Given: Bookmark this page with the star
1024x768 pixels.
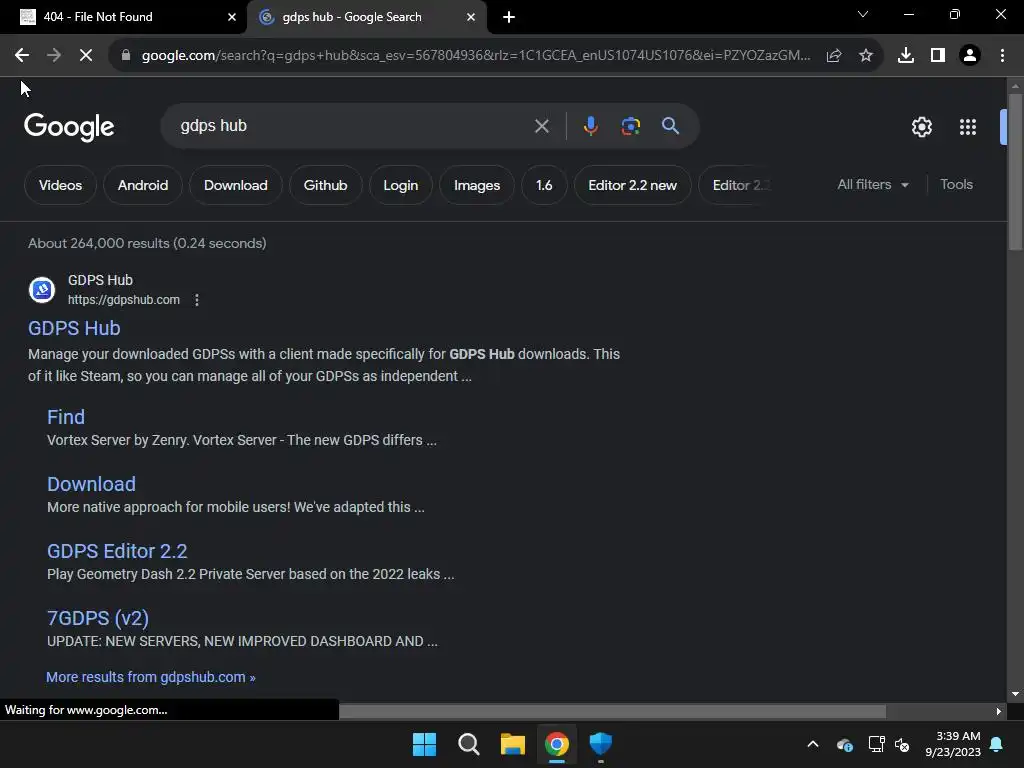Looking at the screenshot, I should 866,56.
